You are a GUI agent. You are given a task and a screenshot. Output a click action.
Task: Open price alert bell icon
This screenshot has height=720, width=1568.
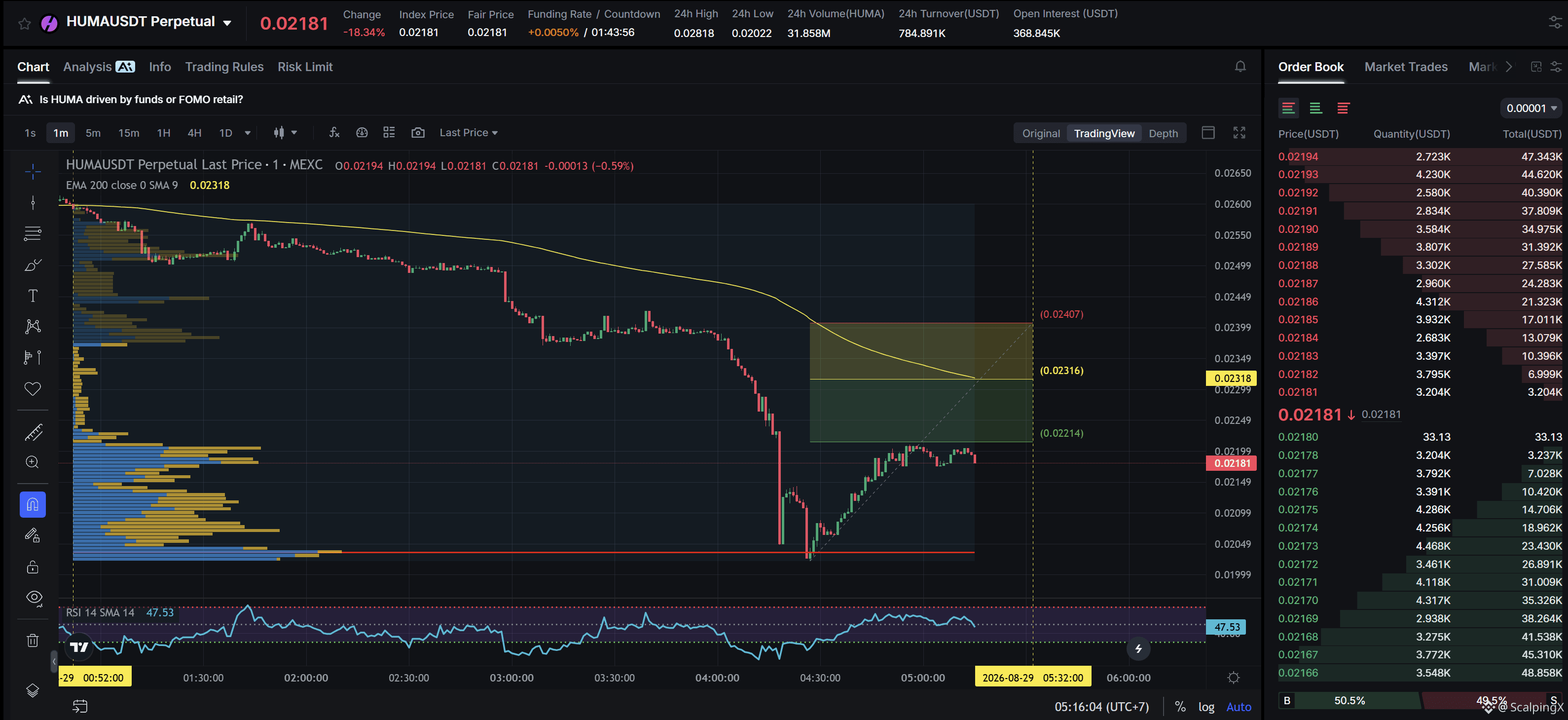[x=1240, y=67]
